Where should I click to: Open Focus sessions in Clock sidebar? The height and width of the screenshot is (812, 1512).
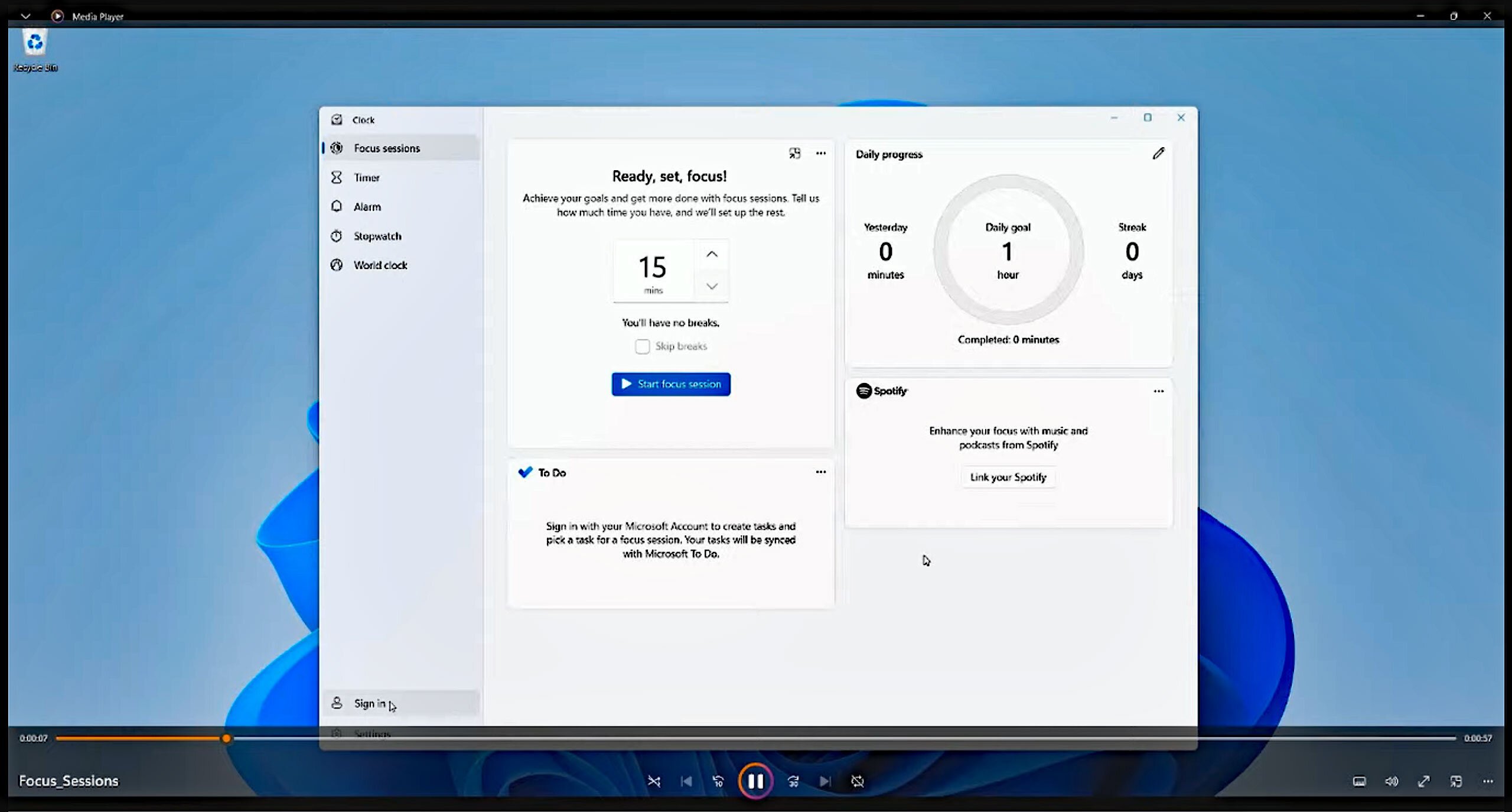click(402, 148)
